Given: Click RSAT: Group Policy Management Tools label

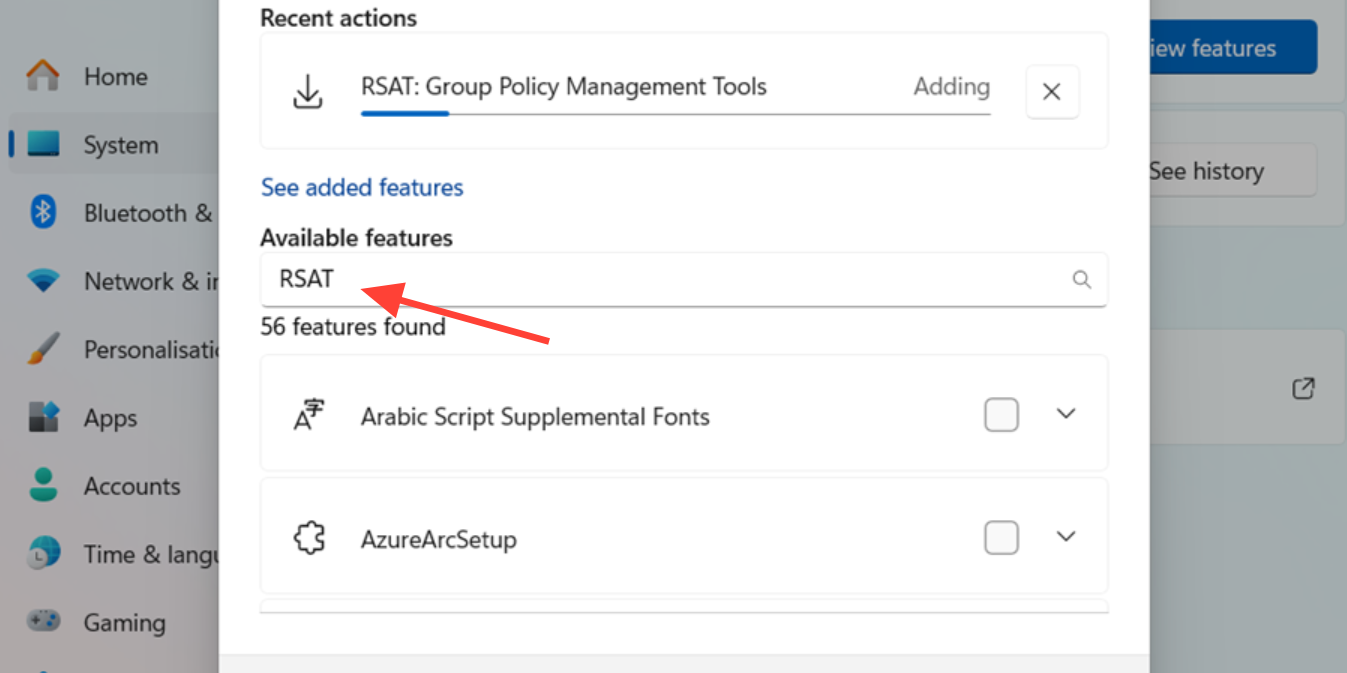Looking at the screenshot, I should coord(564,86).
